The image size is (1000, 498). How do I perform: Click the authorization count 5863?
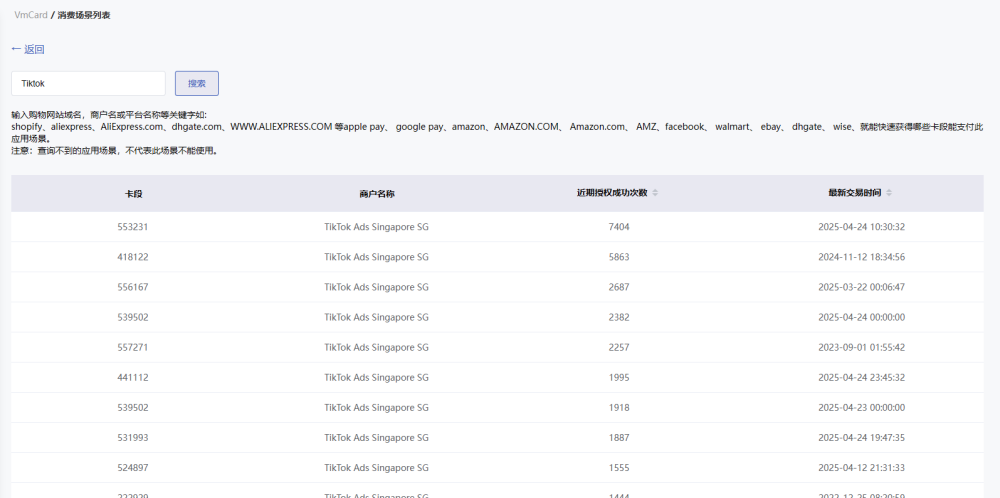pyautogui.click(x=619, y=257)
